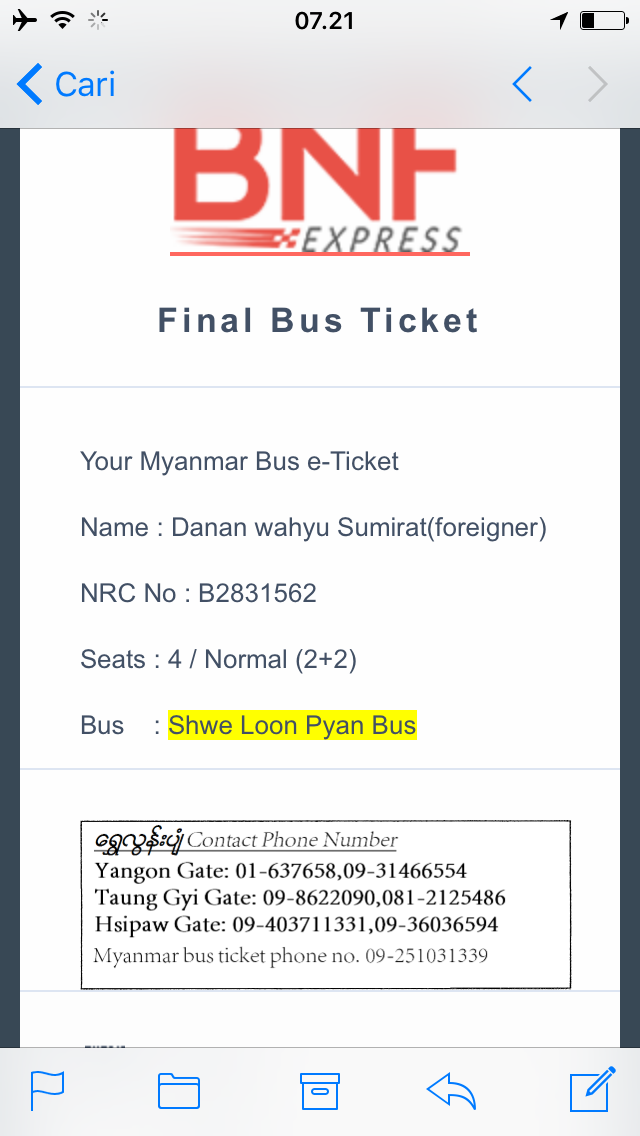Viewport: 640px width, 1136px height.
Task: Tap the NRC No B2831562 line
Action: coord(198,593)
